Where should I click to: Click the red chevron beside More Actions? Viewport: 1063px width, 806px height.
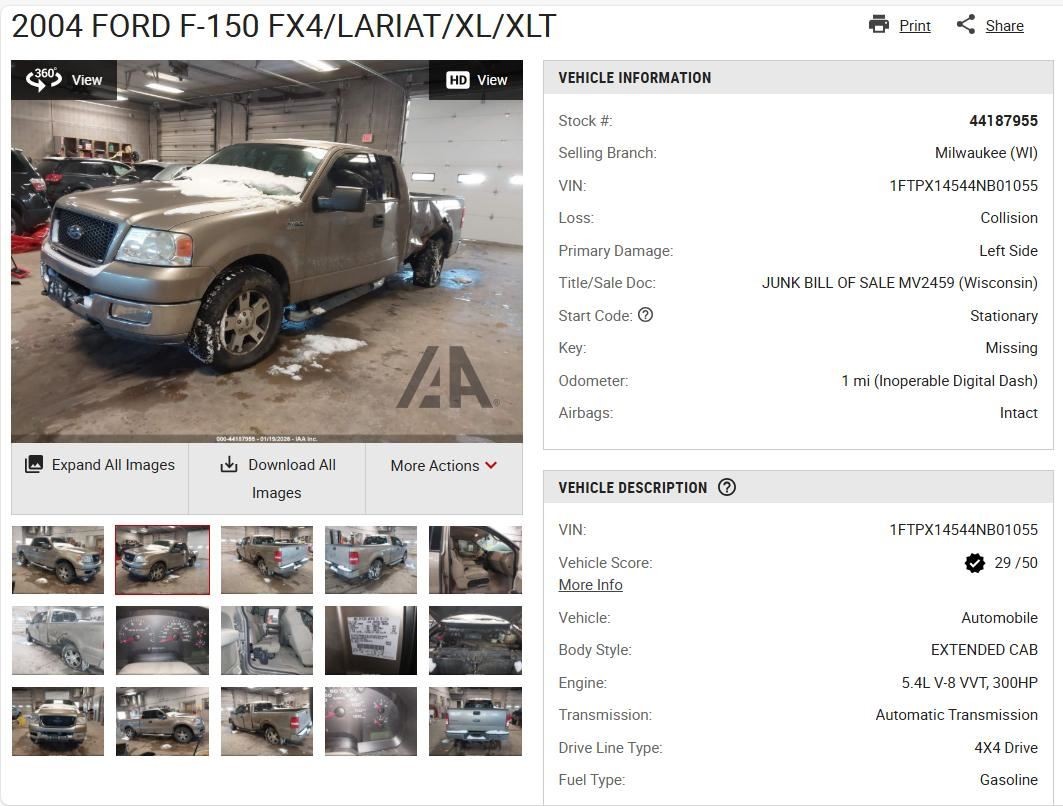(492, 465)
